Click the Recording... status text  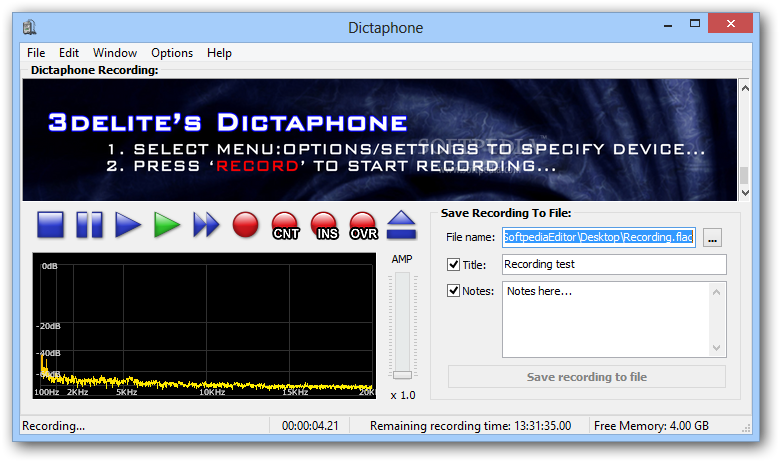(54, 426)
